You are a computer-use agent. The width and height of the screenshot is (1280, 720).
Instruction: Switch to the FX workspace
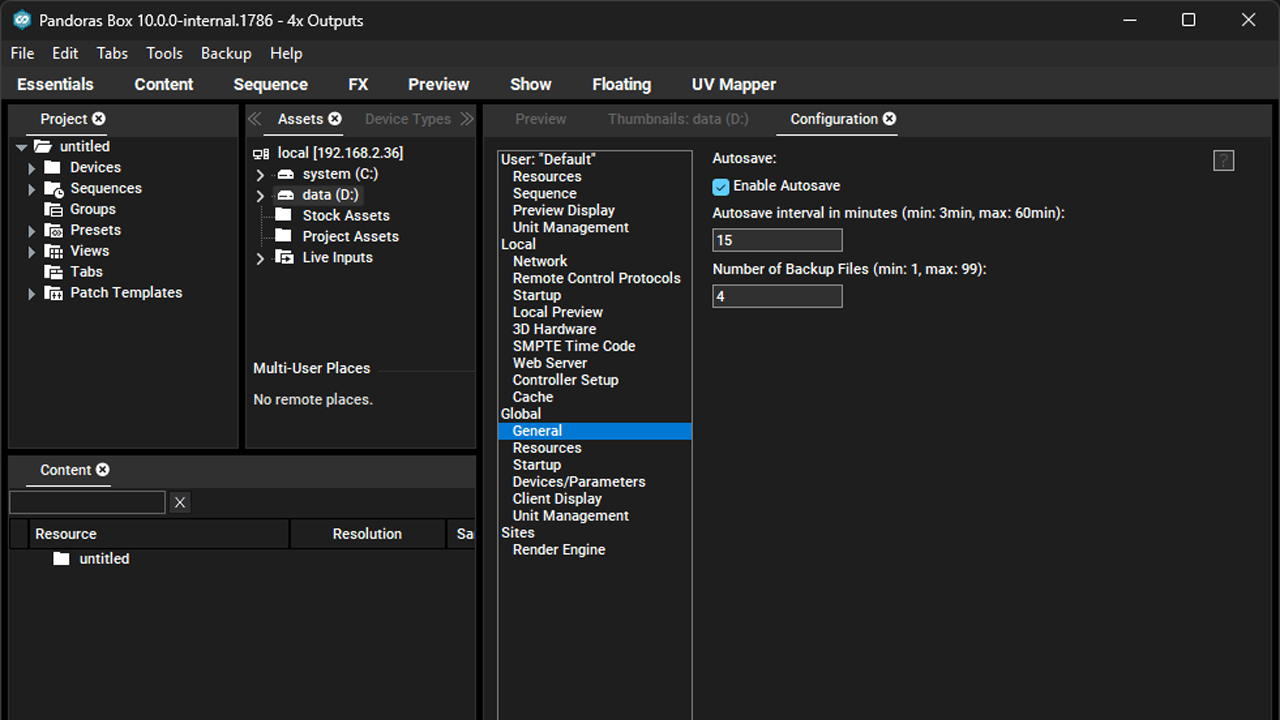pos(358,85)
